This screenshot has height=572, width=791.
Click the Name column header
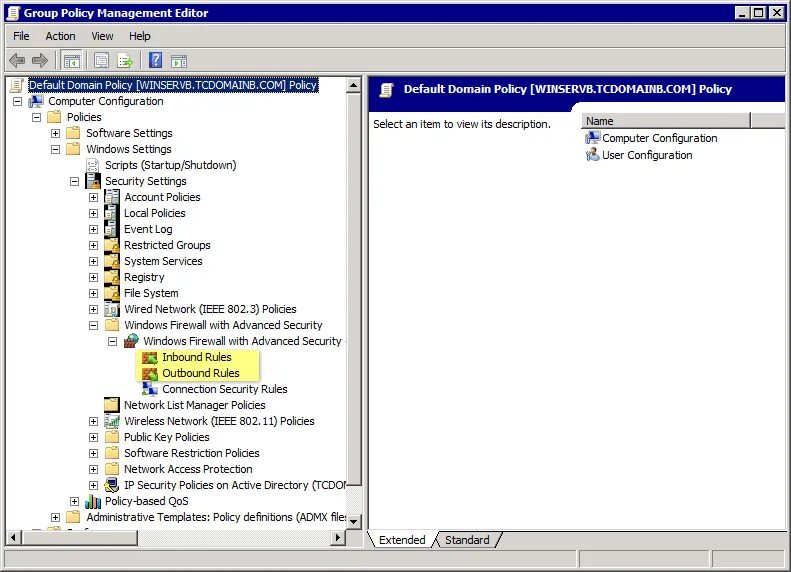point(666,121)
